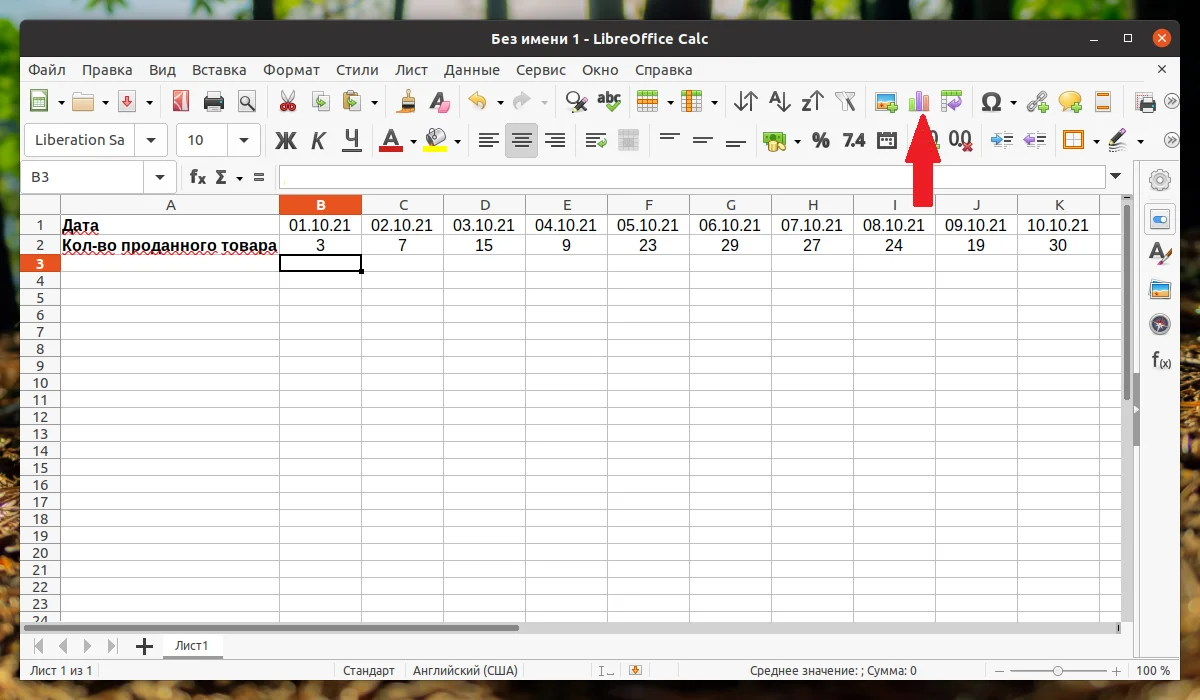The width and height of the screenshot is (1200, 700).
Task: Sort the data in ascending order
Action: (x=779, y=101)
